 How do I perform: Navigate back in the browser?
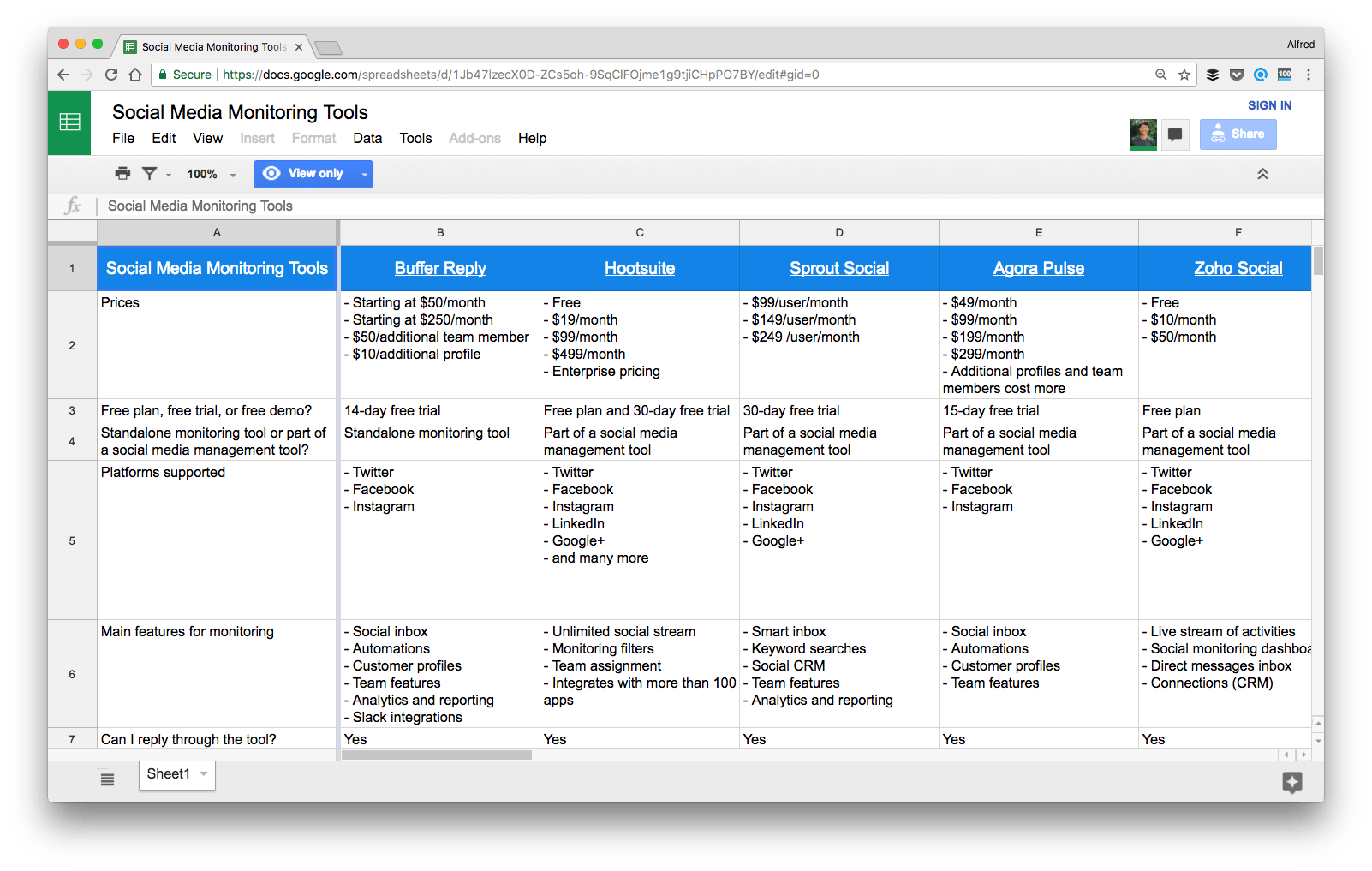click(x=63, y=75)
